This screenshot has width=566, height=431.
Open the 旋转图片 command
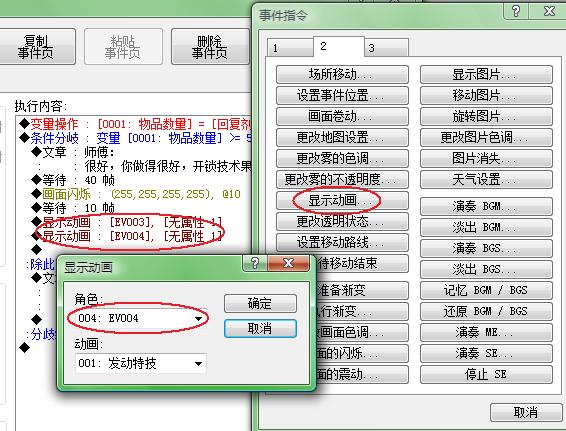coord(486,116)
